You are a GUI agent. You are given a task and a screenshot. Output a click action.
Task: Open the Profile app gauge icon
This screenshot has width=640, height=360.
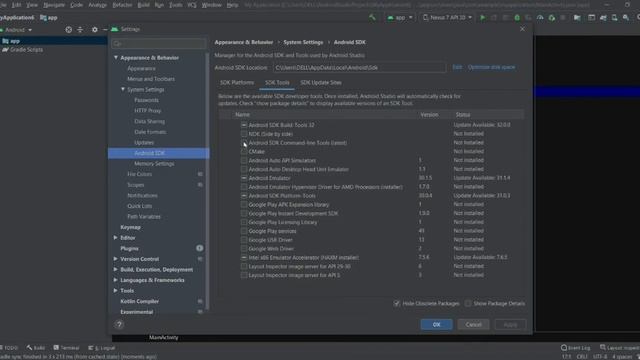point(540,18)
